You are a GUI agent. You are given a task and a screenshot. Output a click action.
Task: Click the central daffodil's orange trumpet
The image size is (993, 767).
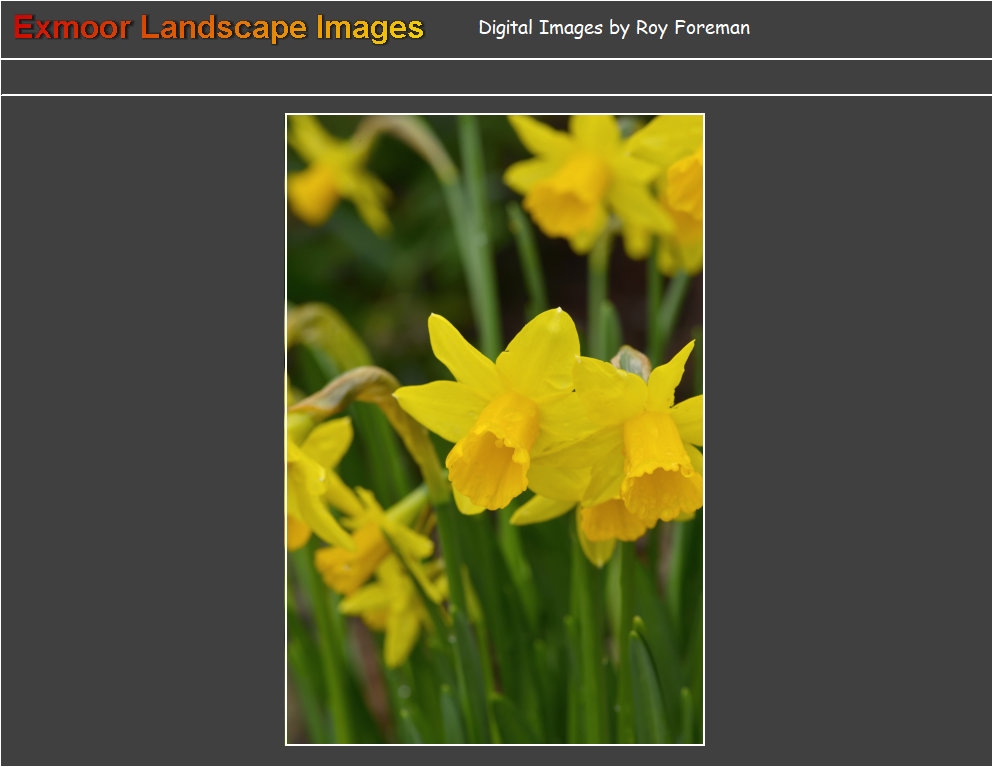point(492,455)
